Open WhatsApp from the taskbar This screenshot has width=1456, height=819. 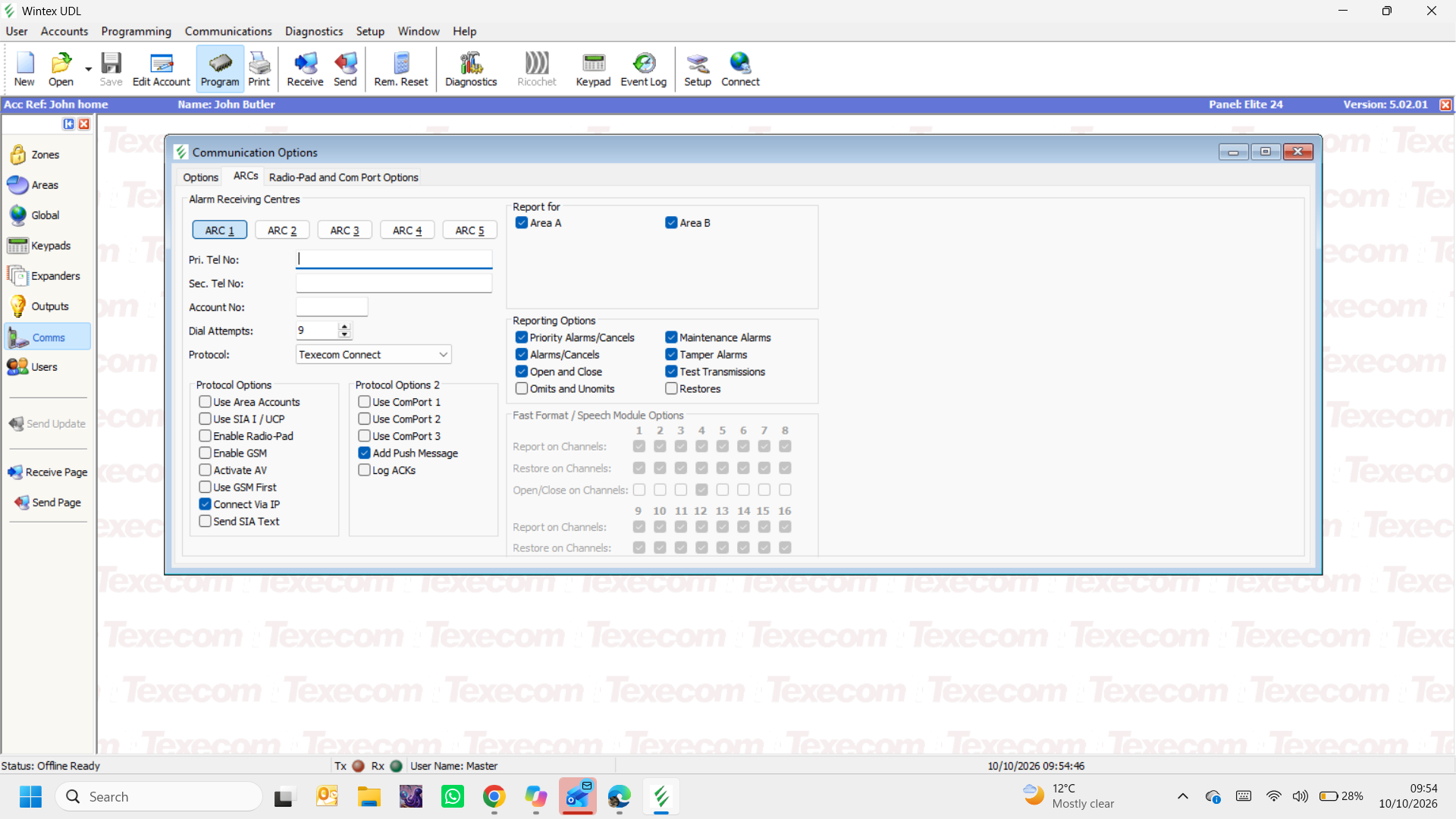point(453,797)
